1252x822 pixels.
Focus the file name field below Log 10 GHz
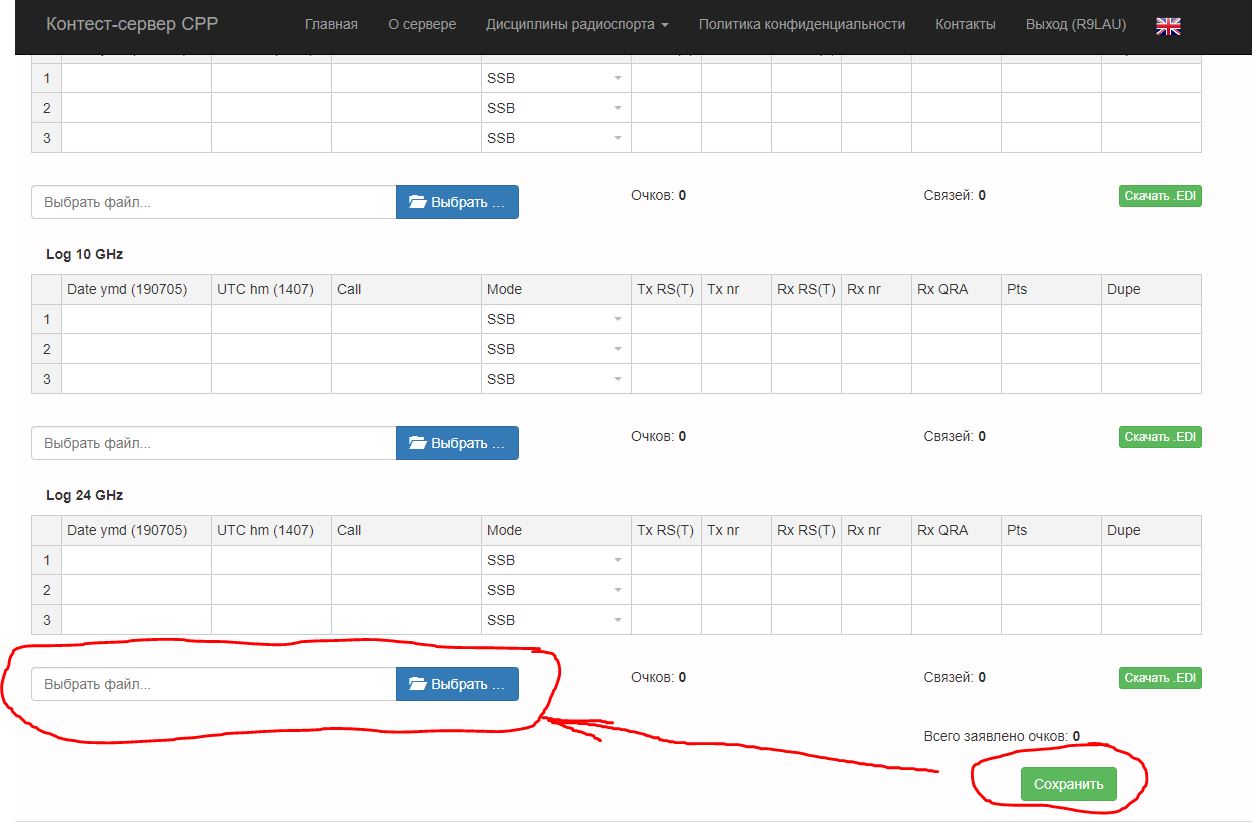point(214,443)
